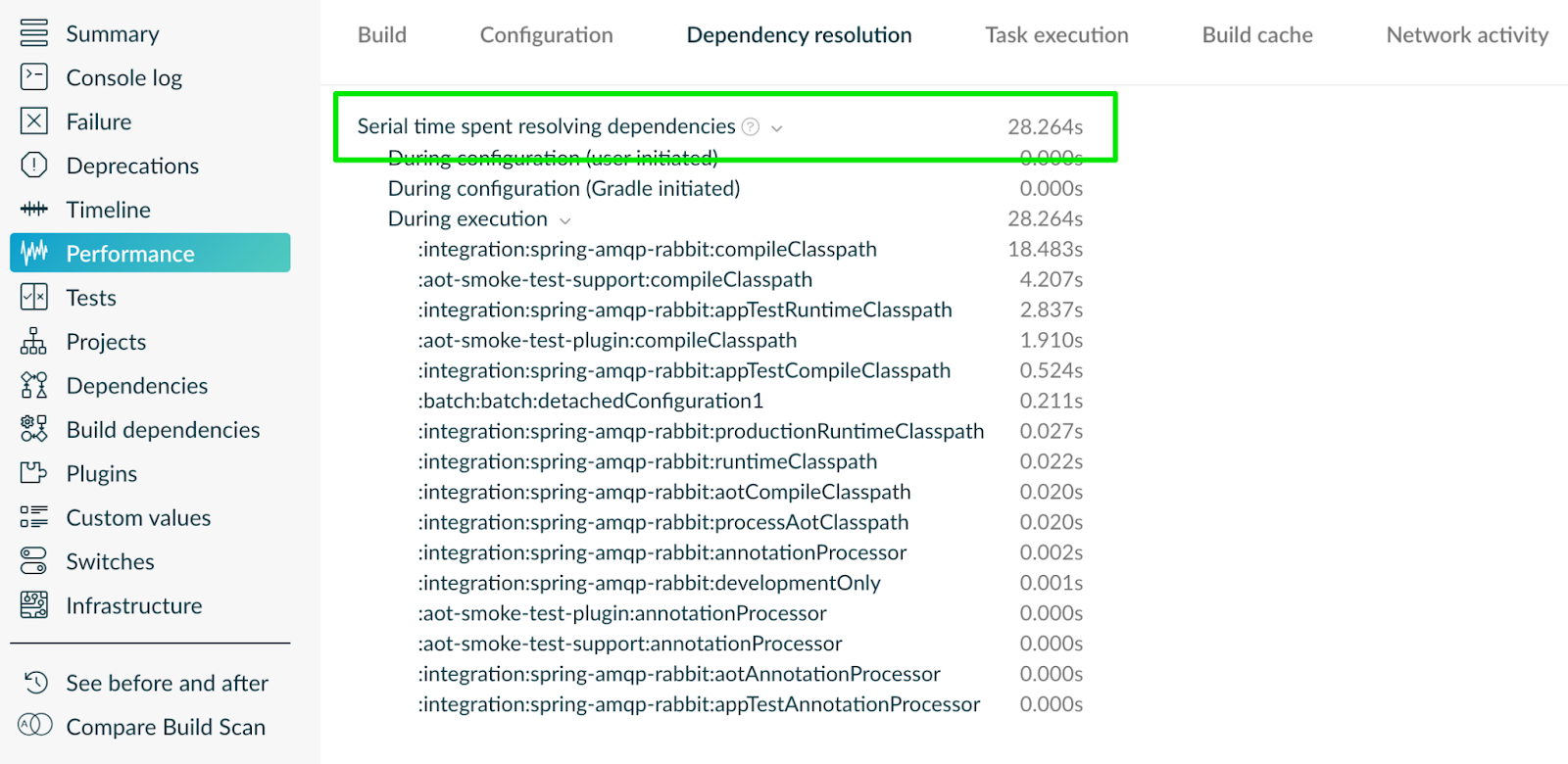This screenshot has width=1568, height=764.
Task: Open the Compare Build Scan link
Action: coord(166,727)
